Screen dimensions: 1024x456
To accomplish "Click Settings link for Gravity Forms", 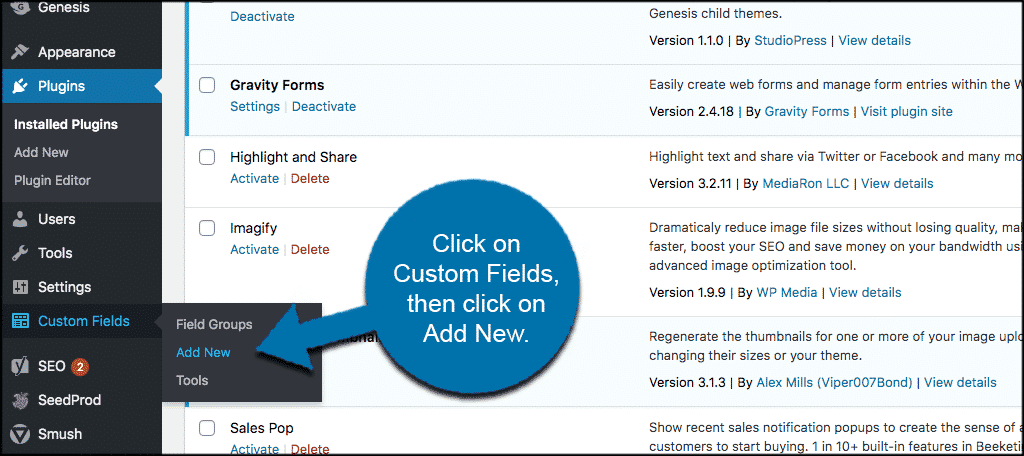I will click(255, 106).
